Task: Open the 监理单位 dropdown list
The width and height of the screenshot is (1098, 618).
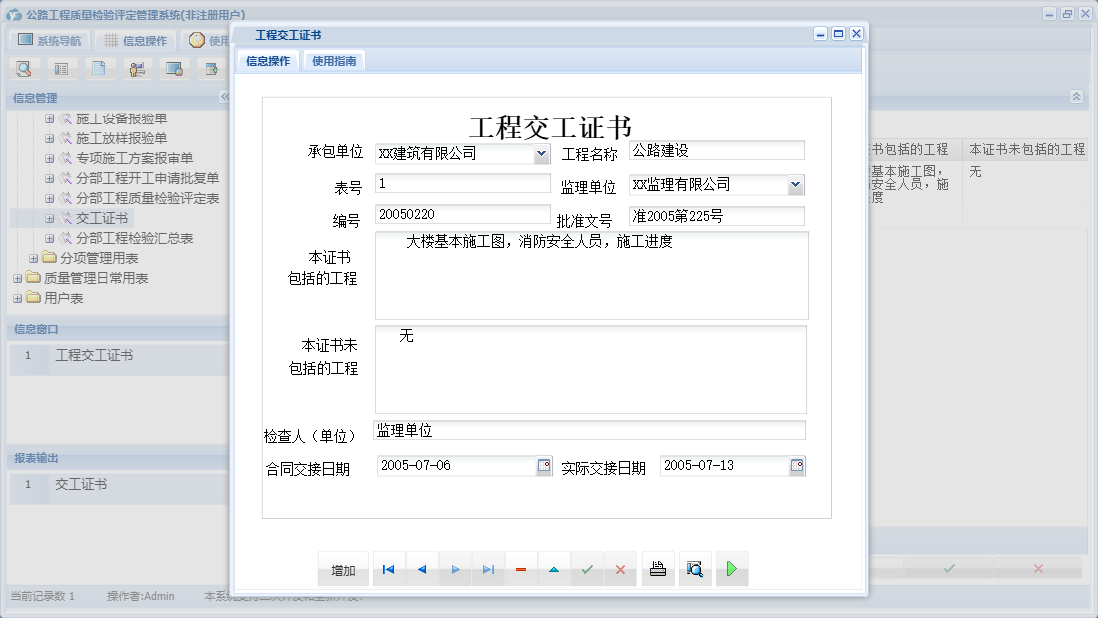Action: click(797, 184)
